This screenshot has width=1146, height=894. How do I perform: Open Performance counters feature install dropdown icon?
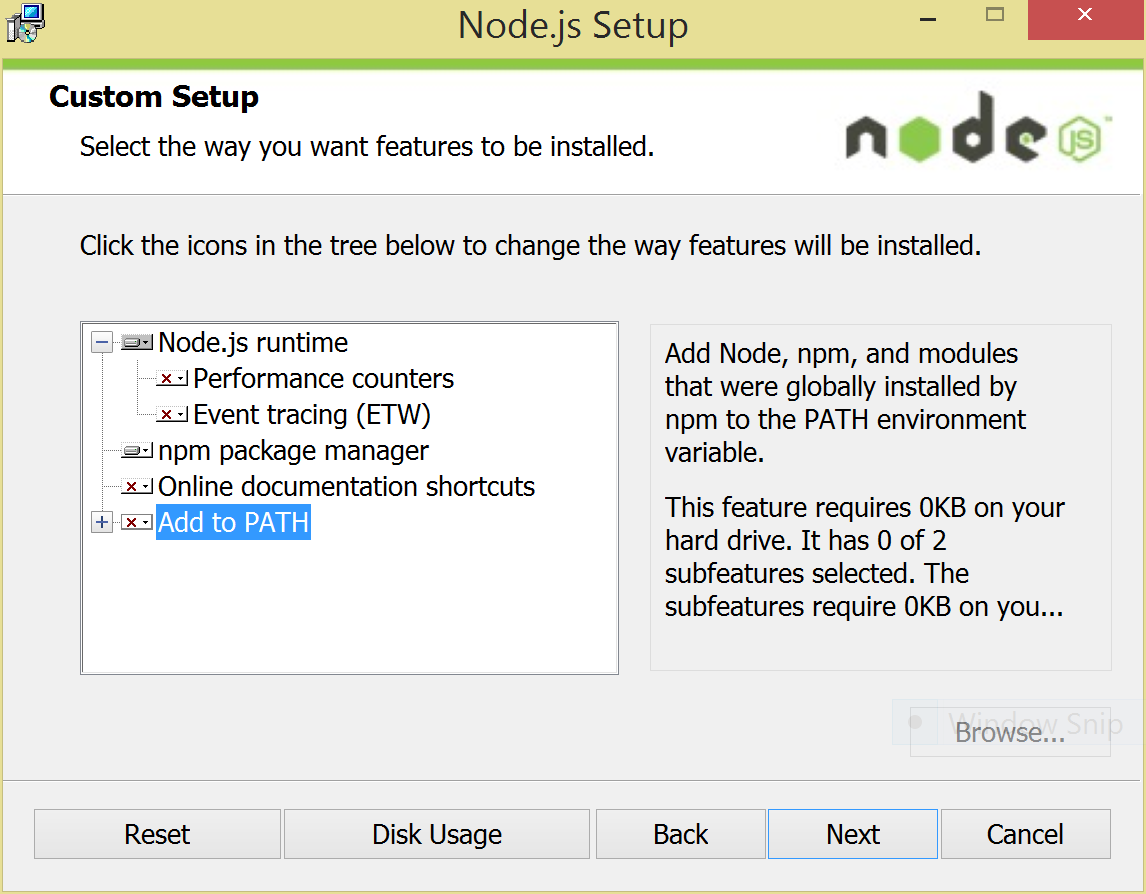pyautogui.click(x=172, y=379)
